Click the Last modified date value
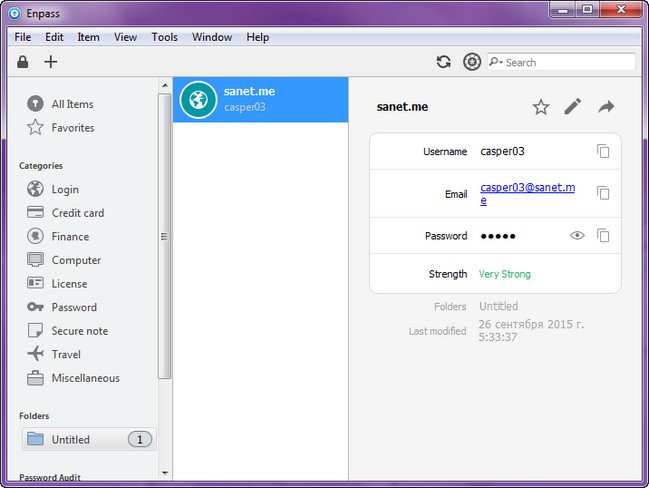 coord(531,330)
